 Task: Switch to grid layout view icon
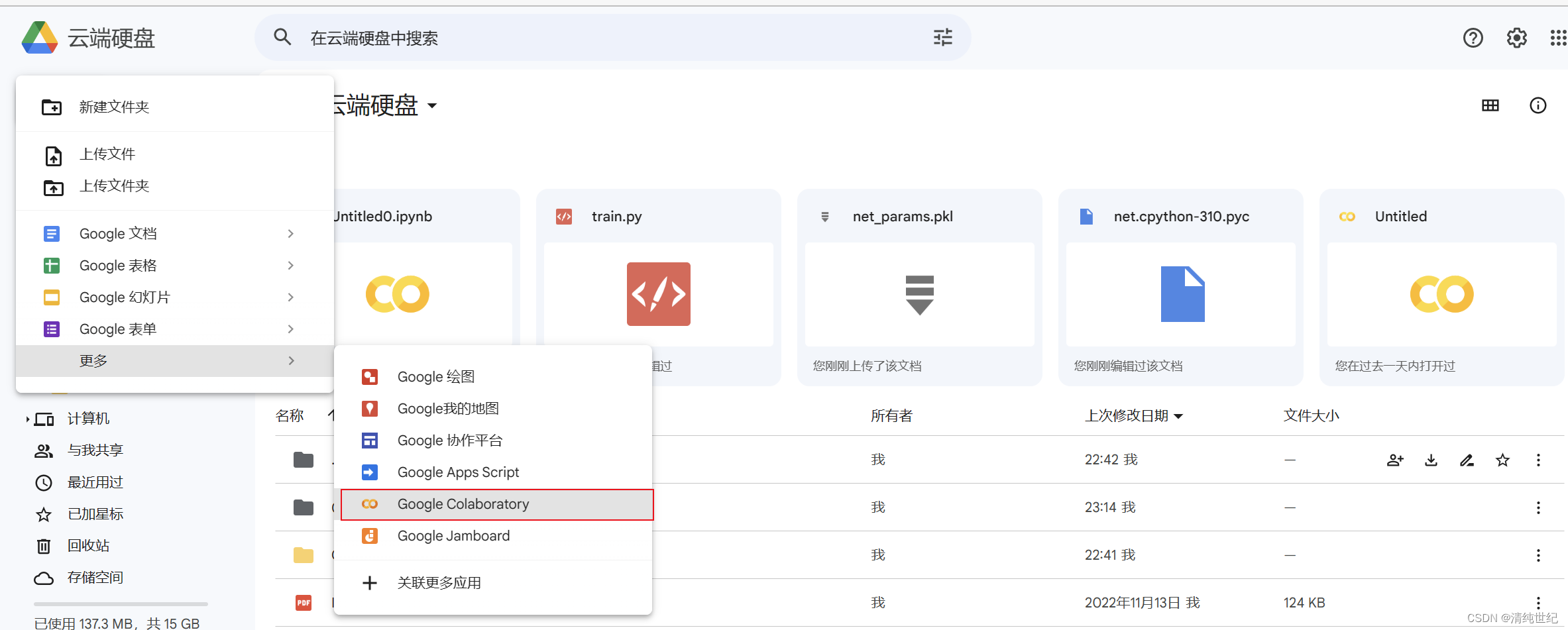(x=1490, y=105)
